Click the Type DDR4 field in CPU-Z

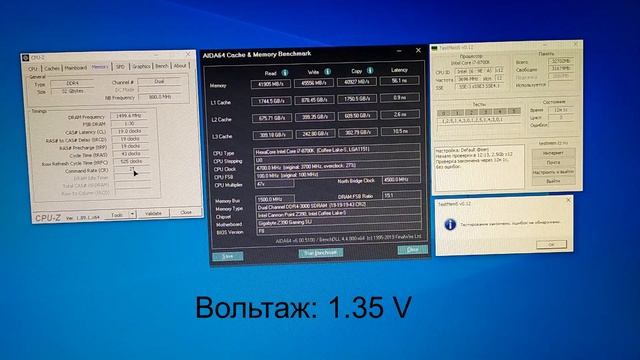(72, 83)
